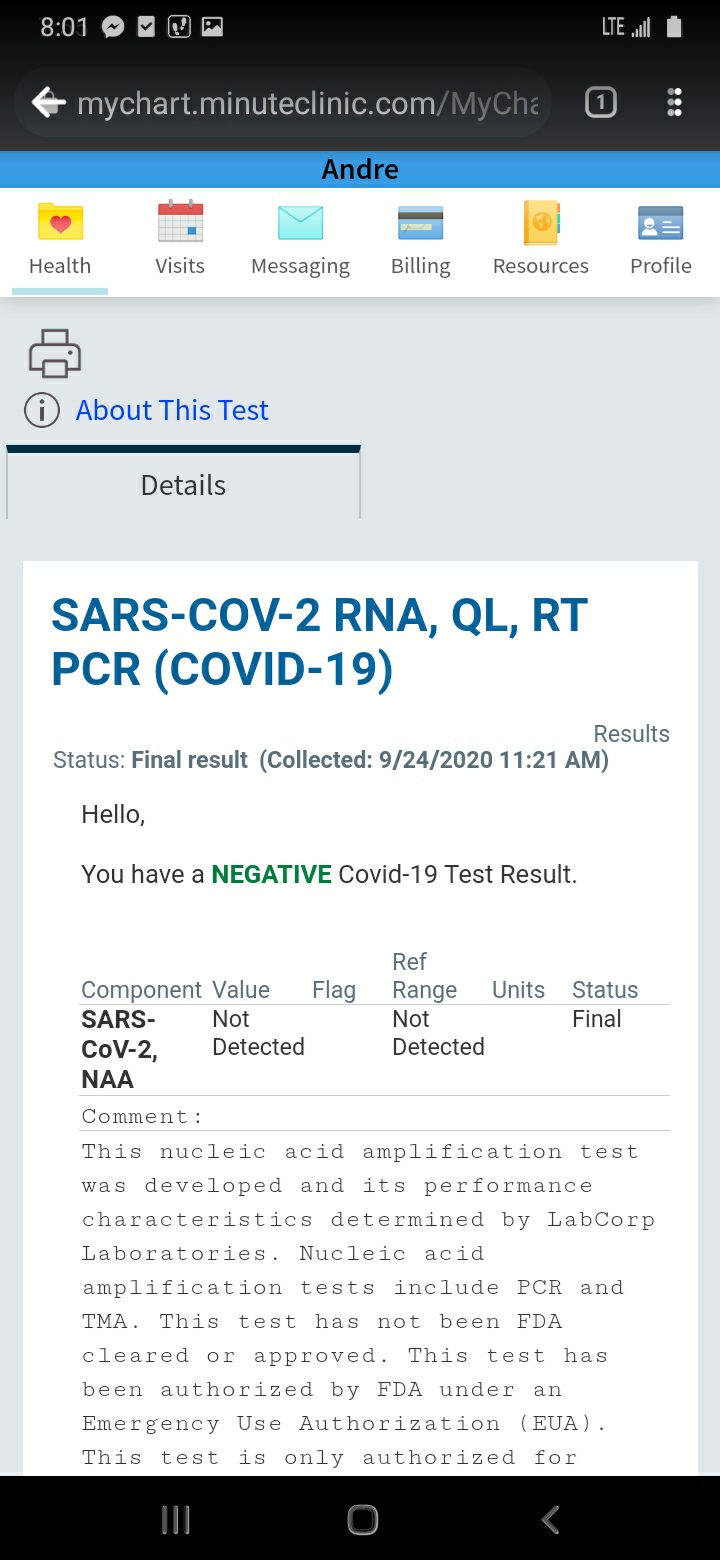Open the browser tab switcher
This screenshot has width=720, height=1560.
[x=600, y=102]
